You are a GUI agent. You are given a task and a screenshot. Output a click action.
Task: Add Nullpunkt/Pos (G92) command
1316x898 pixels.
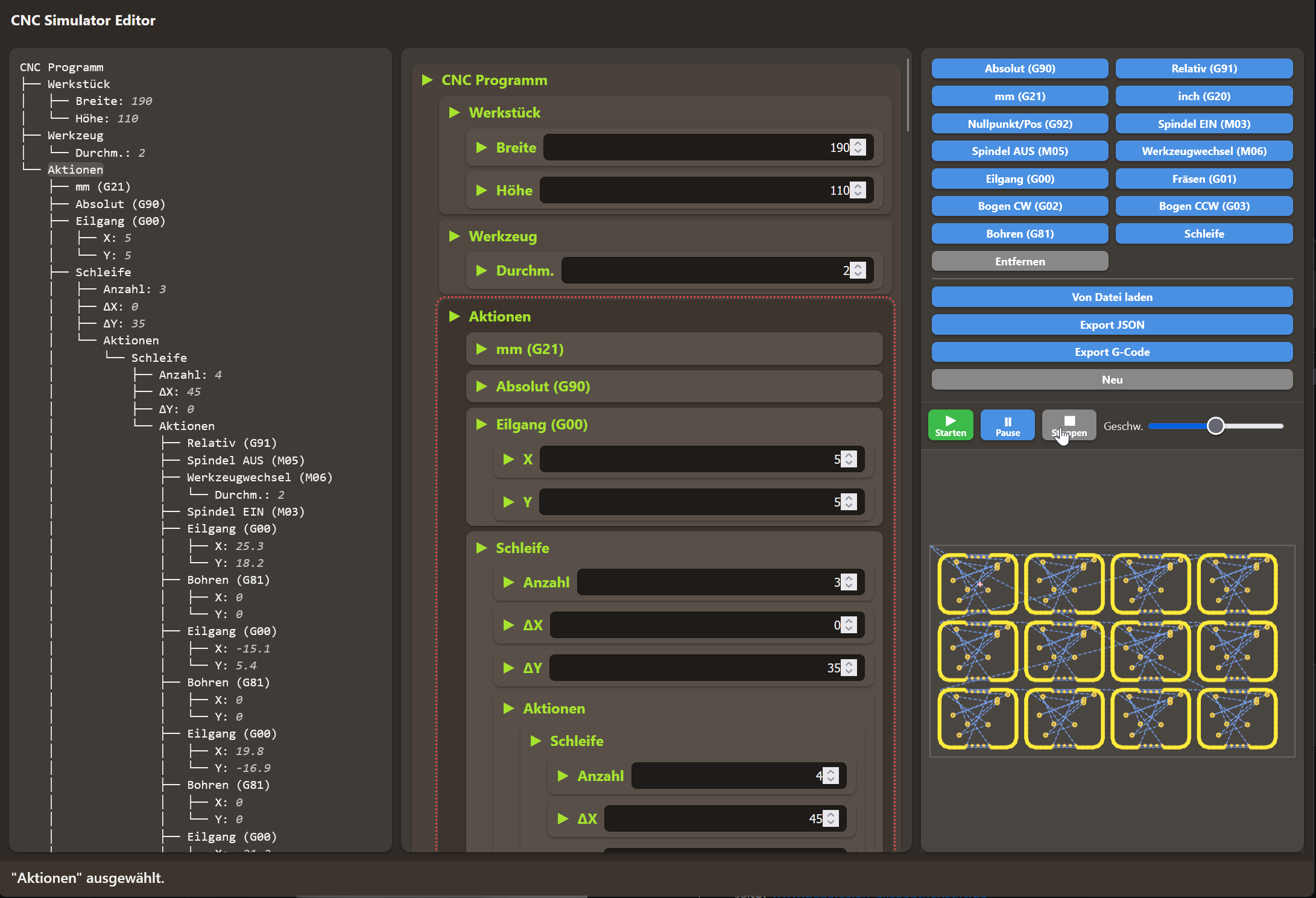pyautogui.click(x=1020, y=124)
